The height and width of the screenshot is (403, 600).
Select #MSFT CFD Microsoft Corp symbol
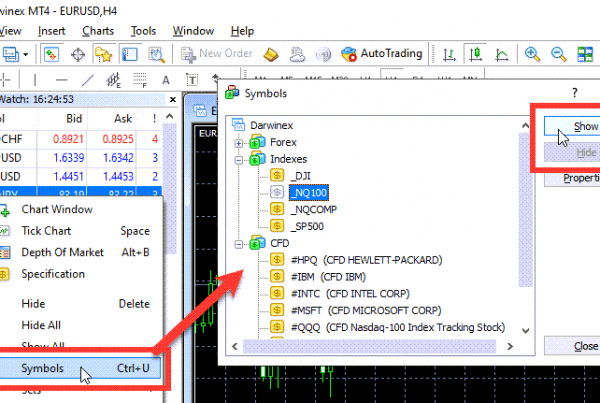[366, 310]
